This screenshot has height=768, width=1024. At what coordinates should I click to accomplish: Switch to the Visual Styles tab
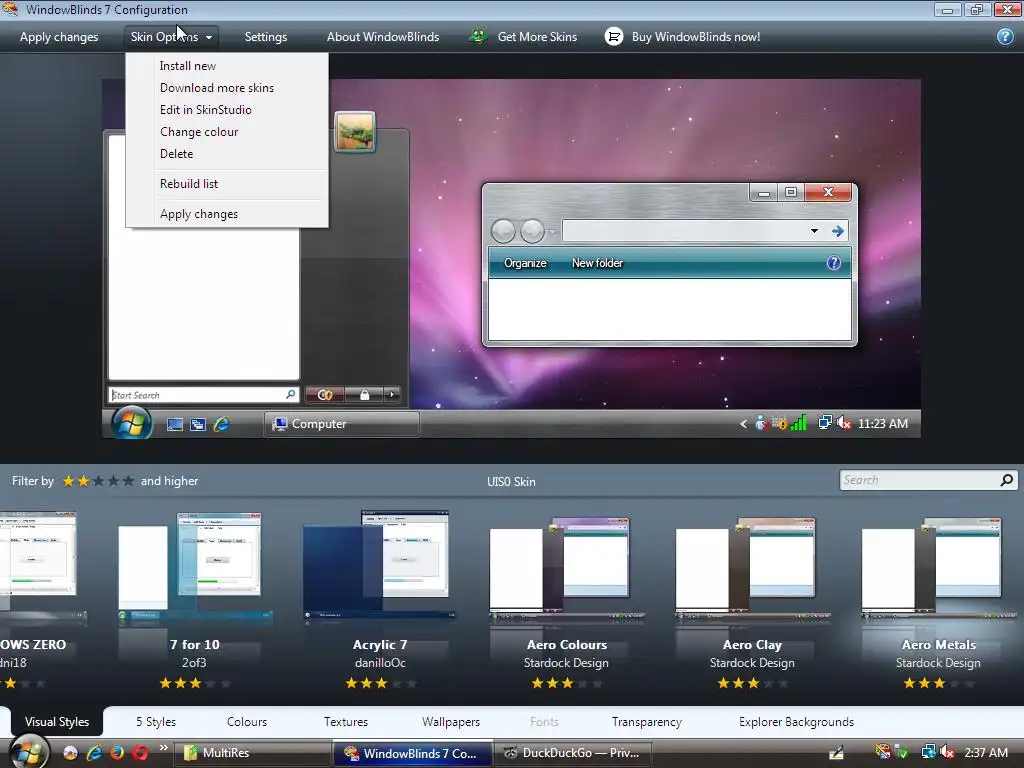(57, 722)
